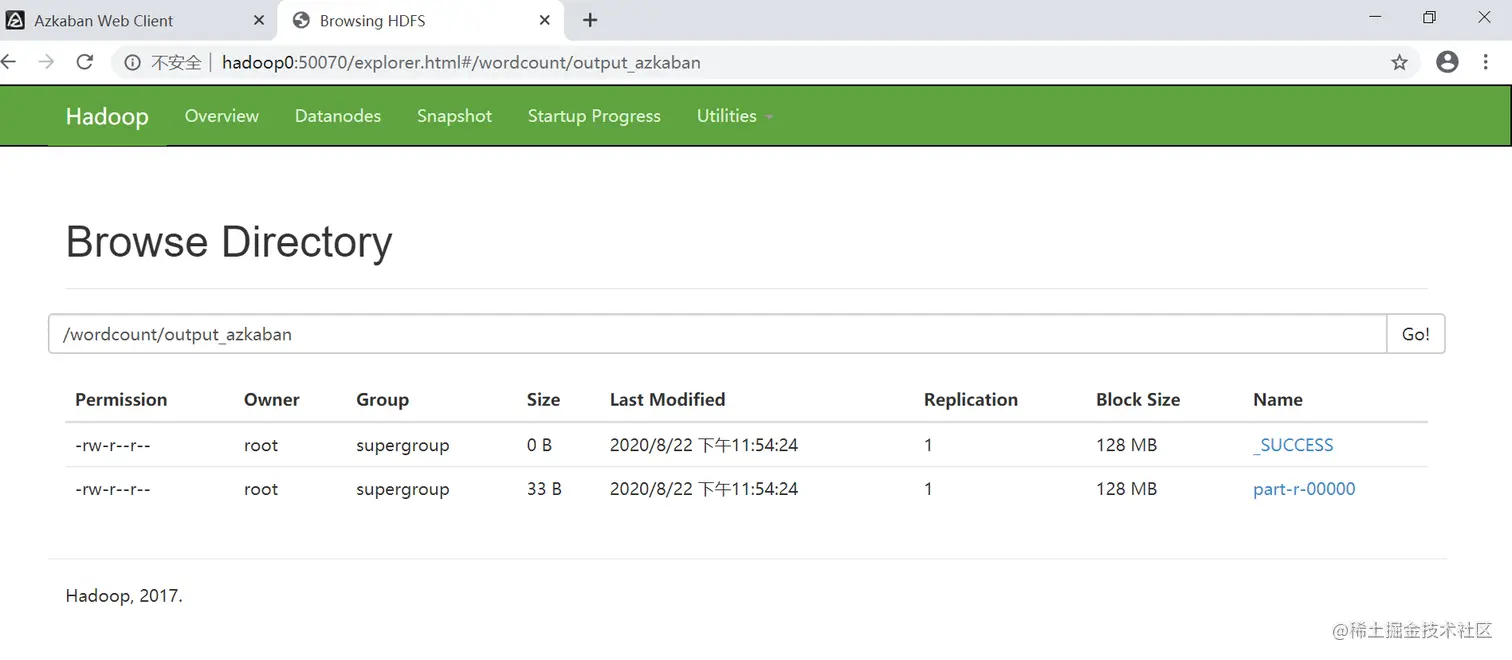Click the Hadoop, 2017. footer text
The height and width of the screenshot is (660, 1512).
pyautogui.click(x=124, y=596)
